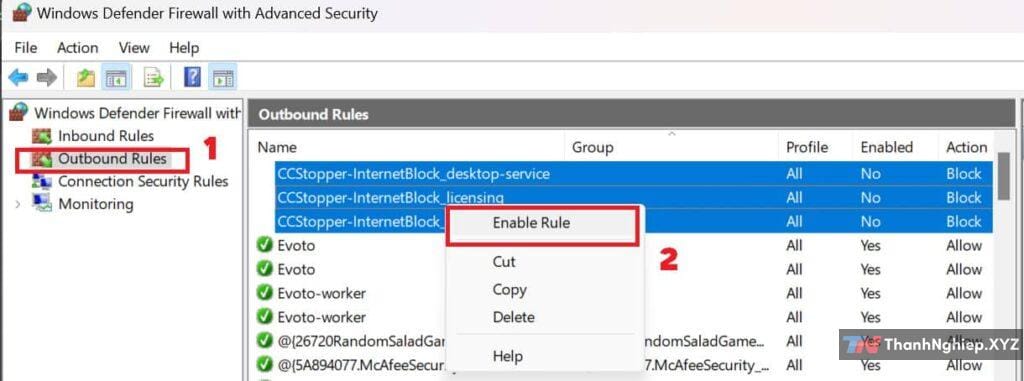Viewport: 1024px width, 381px height.
Task: Choose Delete in the context menu
Action: coord(513,317)
